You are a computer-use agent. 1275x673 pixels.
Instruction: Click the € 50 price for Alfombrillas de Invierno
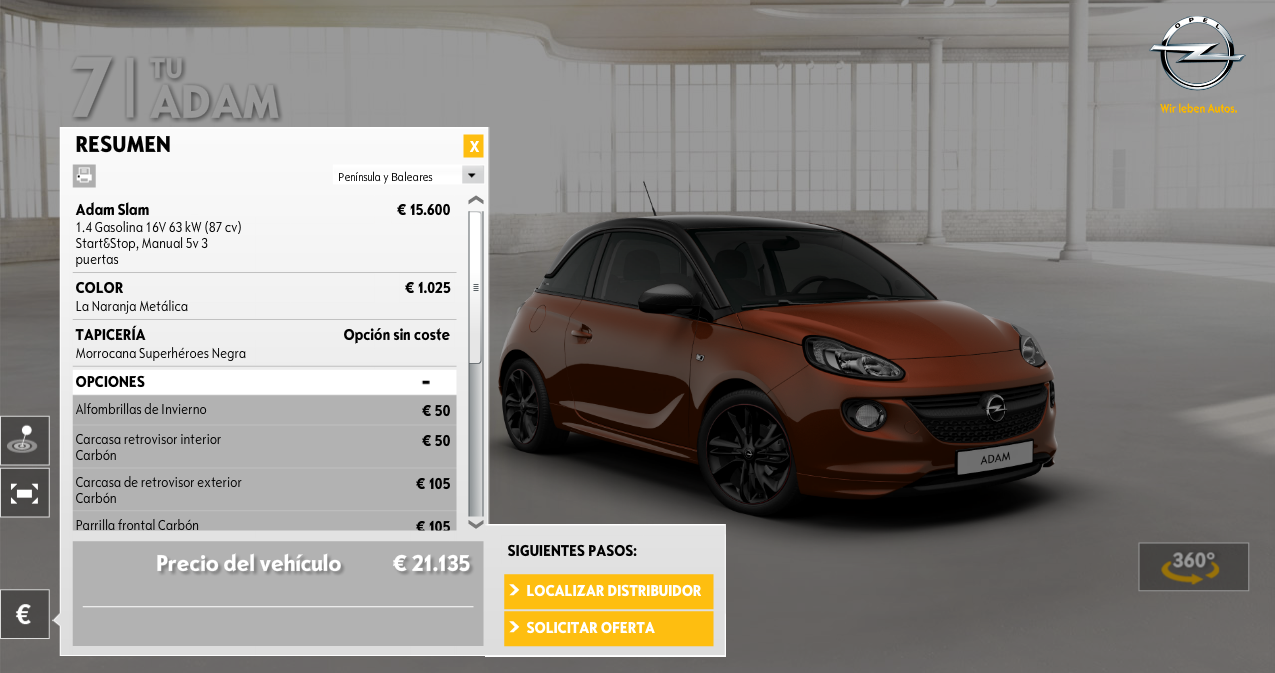click(436, 411)
